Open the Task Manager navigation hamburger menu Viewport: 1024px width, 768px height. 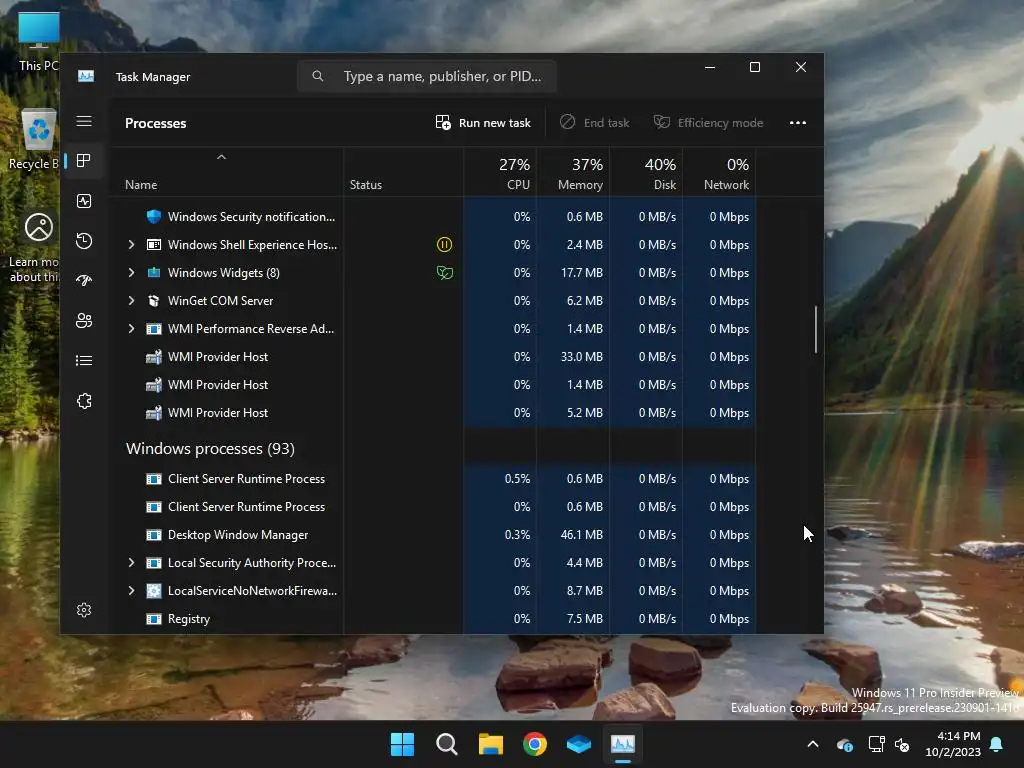point(84,121)
